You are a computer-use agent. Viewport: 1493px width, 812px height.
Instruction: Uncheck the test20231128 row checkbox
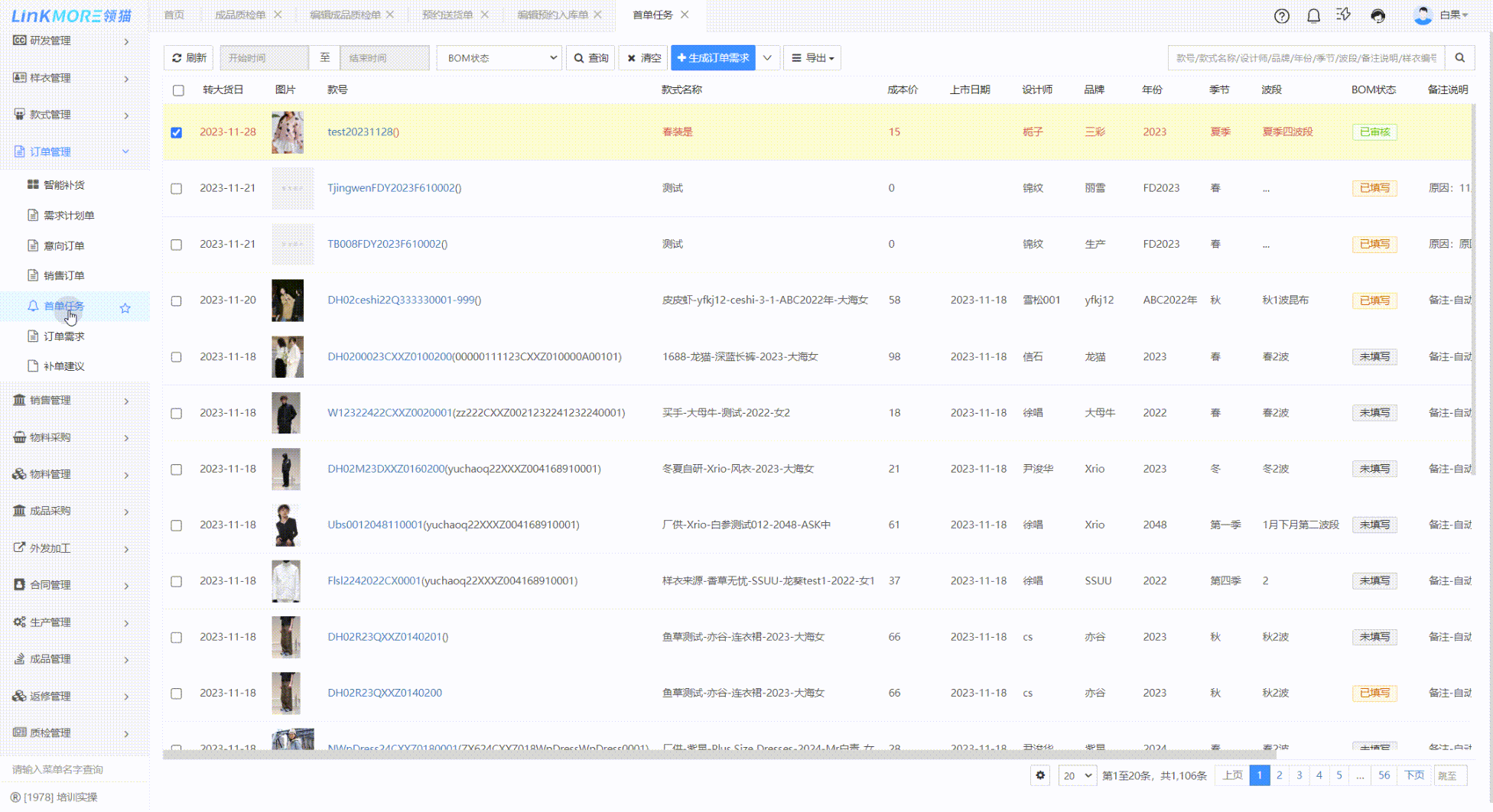coord(177,132)
